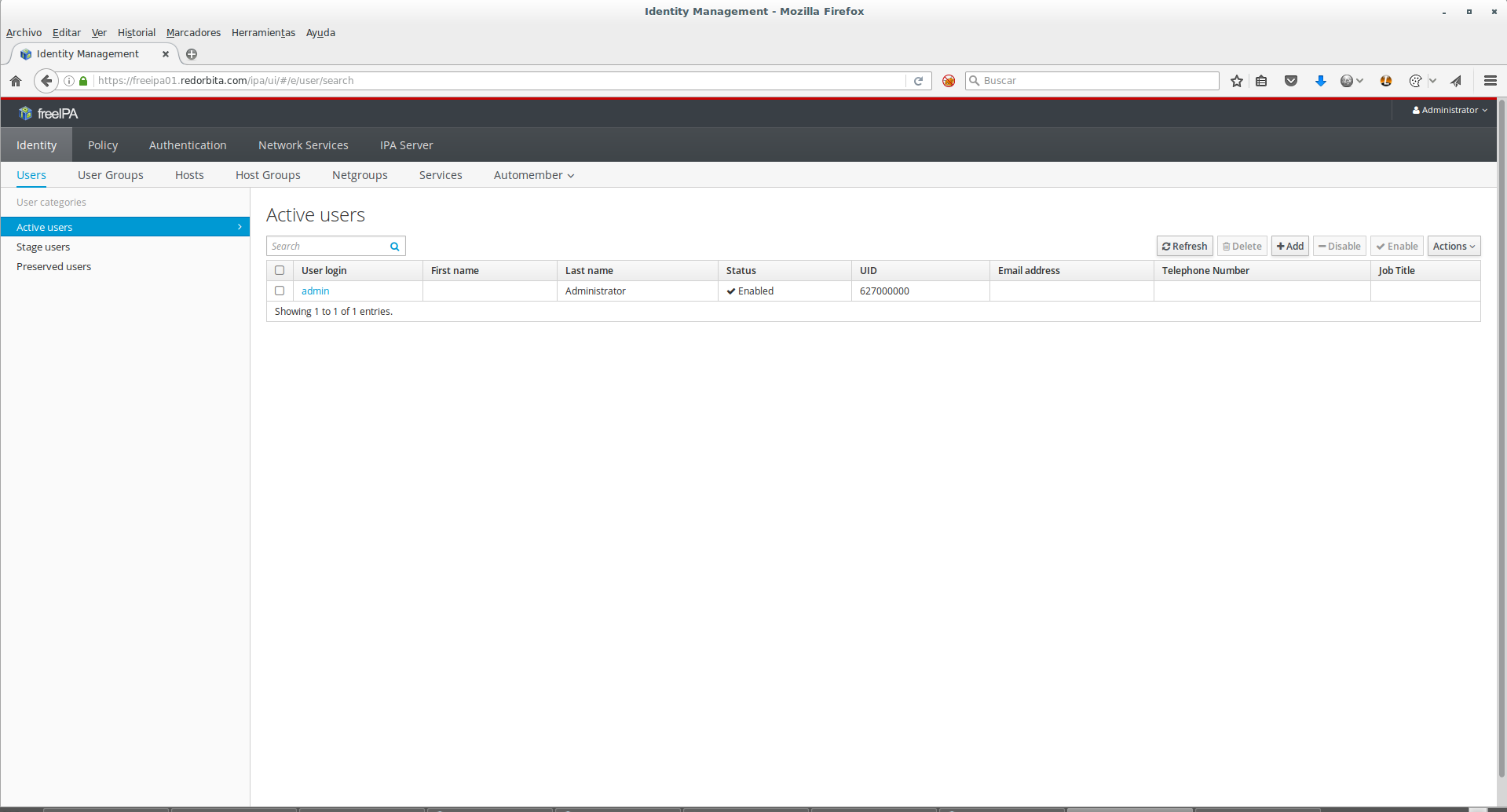Open the Firefox hamburger menu
Image resolution: width=1507 pixels, height=812 pixels.
tap(1490, 81)
